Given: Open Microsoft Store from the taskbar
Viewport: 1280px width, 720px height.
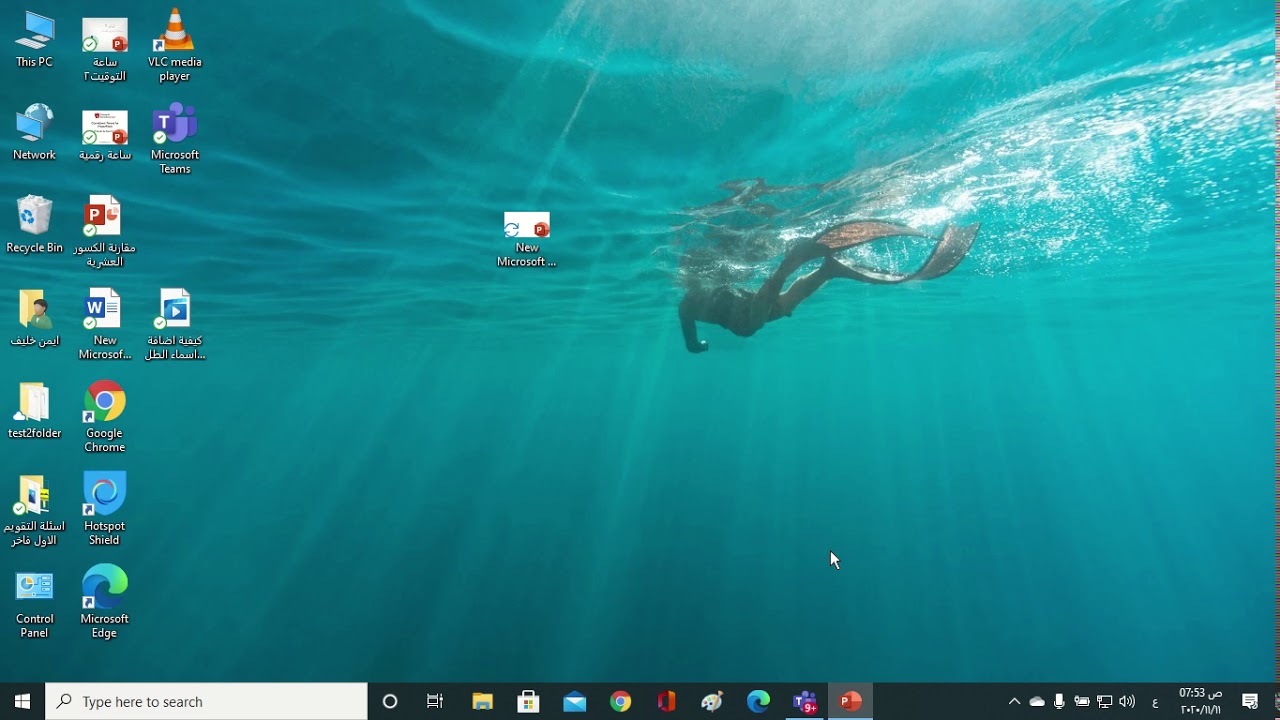Looking at the screenshot, I should 528,701.
